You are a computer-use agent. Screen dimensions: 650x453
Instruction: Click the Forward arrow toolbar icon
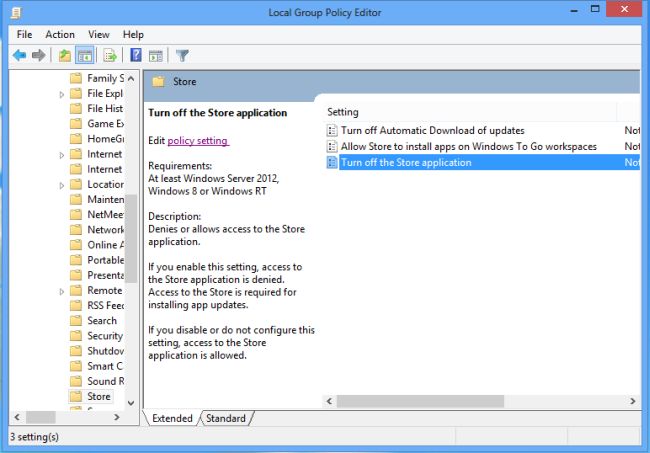click(39, 55)
